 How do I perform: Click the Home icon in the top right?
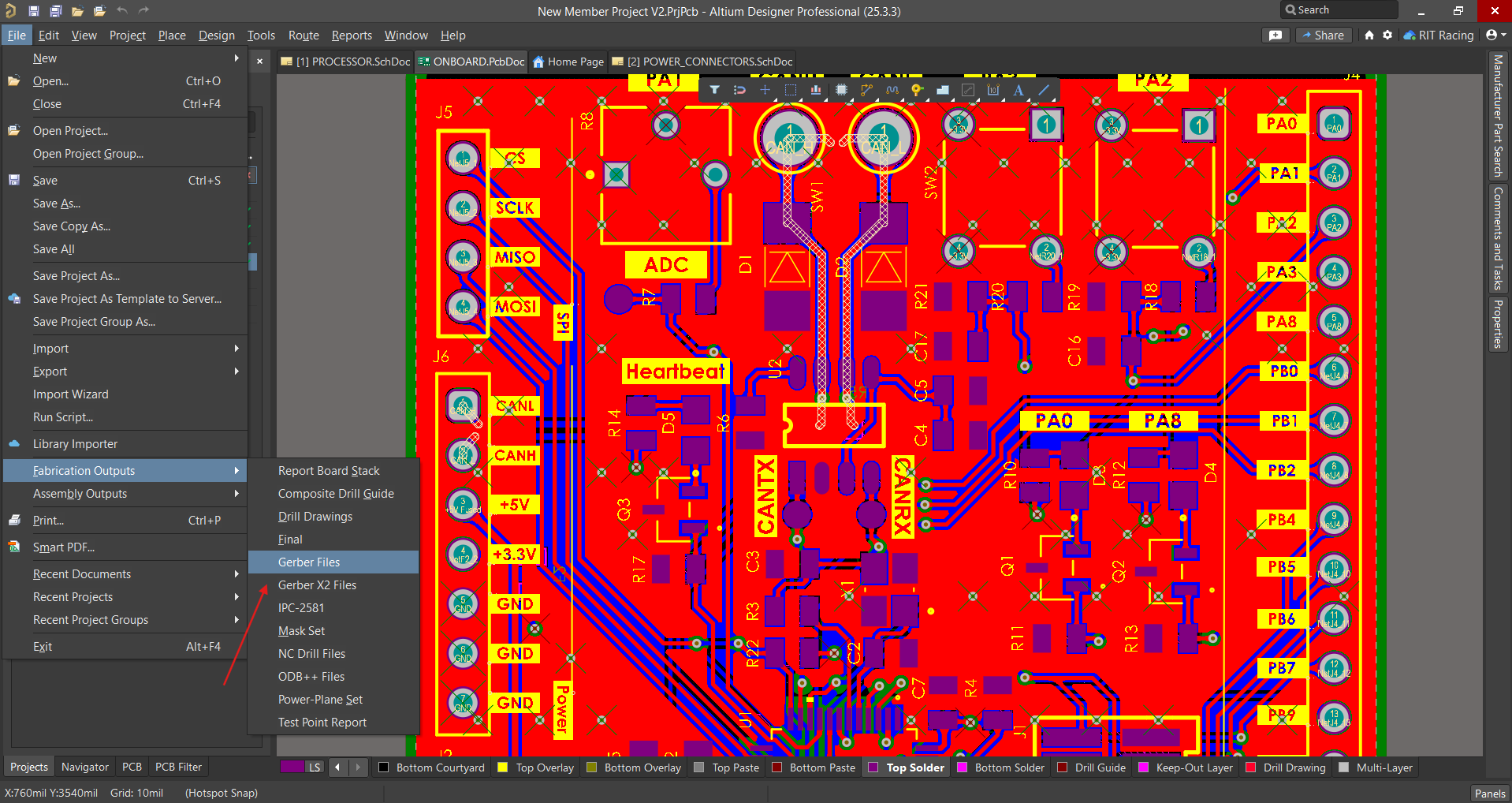[1369, 35]
